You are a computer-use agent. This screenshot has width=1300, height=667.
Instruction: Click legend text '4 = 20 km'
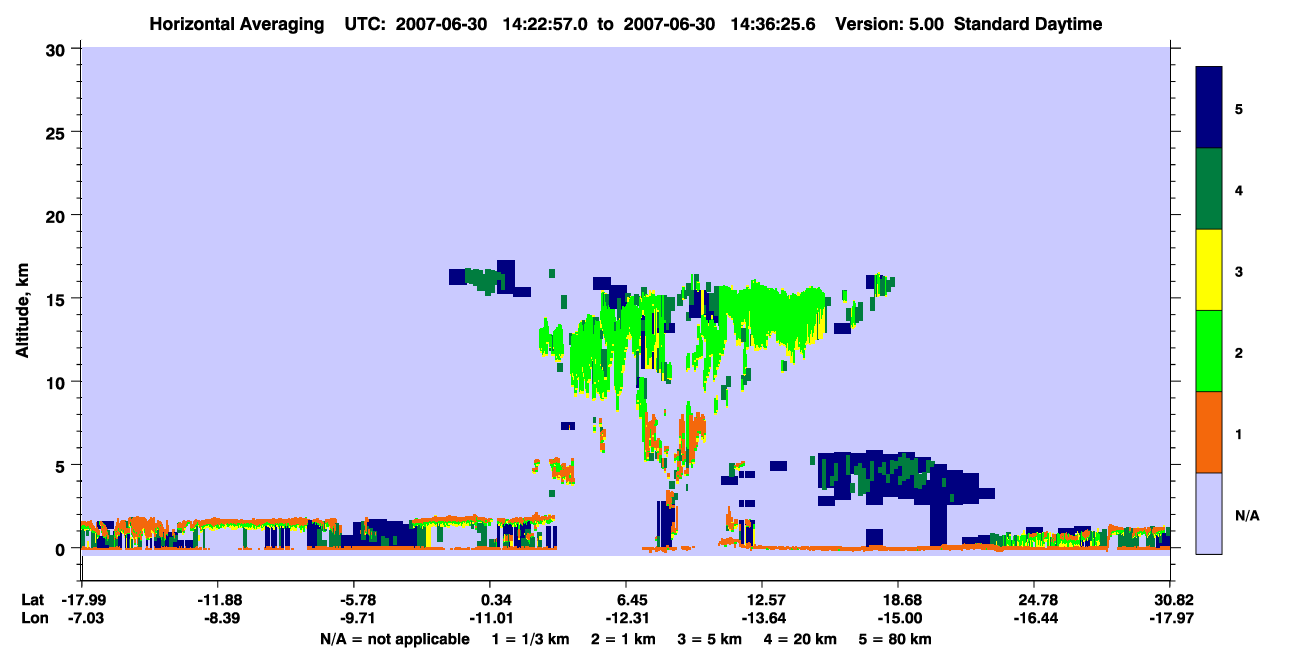pyautogui.click(x=802, y=639)
